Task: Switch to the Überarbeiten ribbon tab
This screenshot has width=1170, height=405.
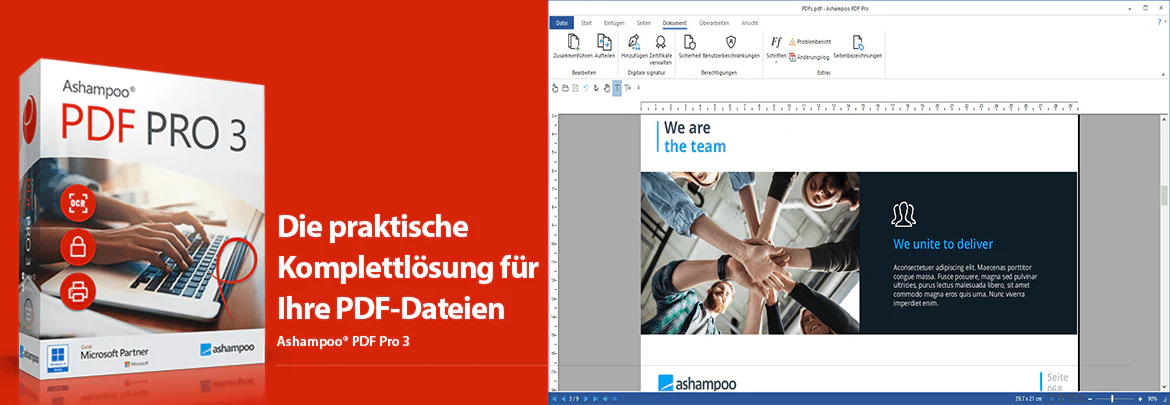Action: tap(716, 23)
